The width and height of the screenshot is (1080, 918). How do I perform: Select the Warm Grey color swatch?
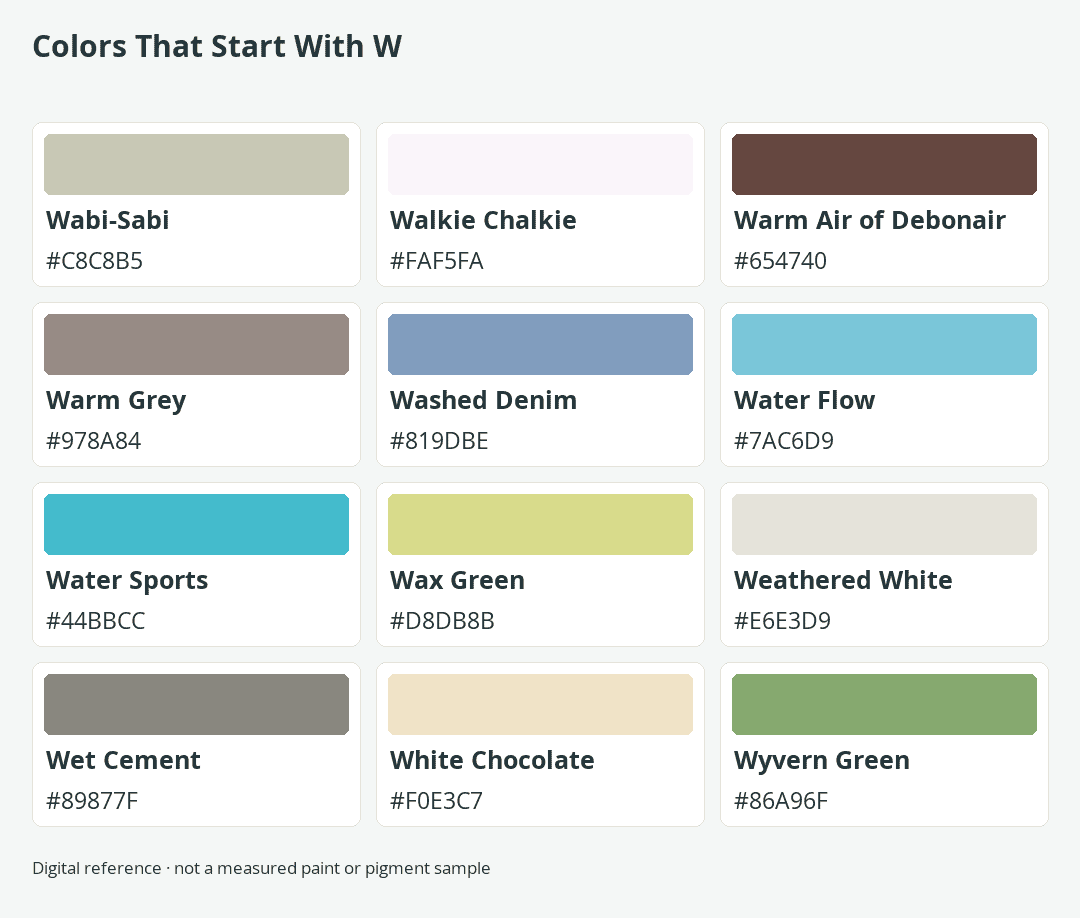coord(196,344)
